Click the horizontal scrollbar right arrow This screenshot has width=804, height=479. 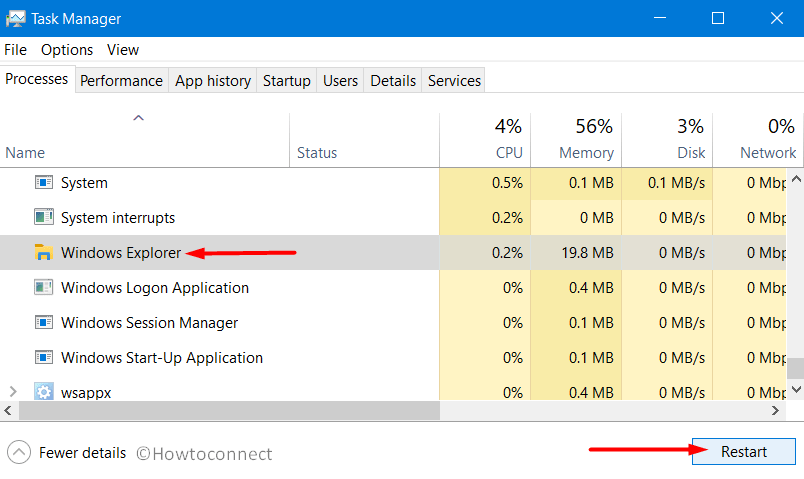775,410
